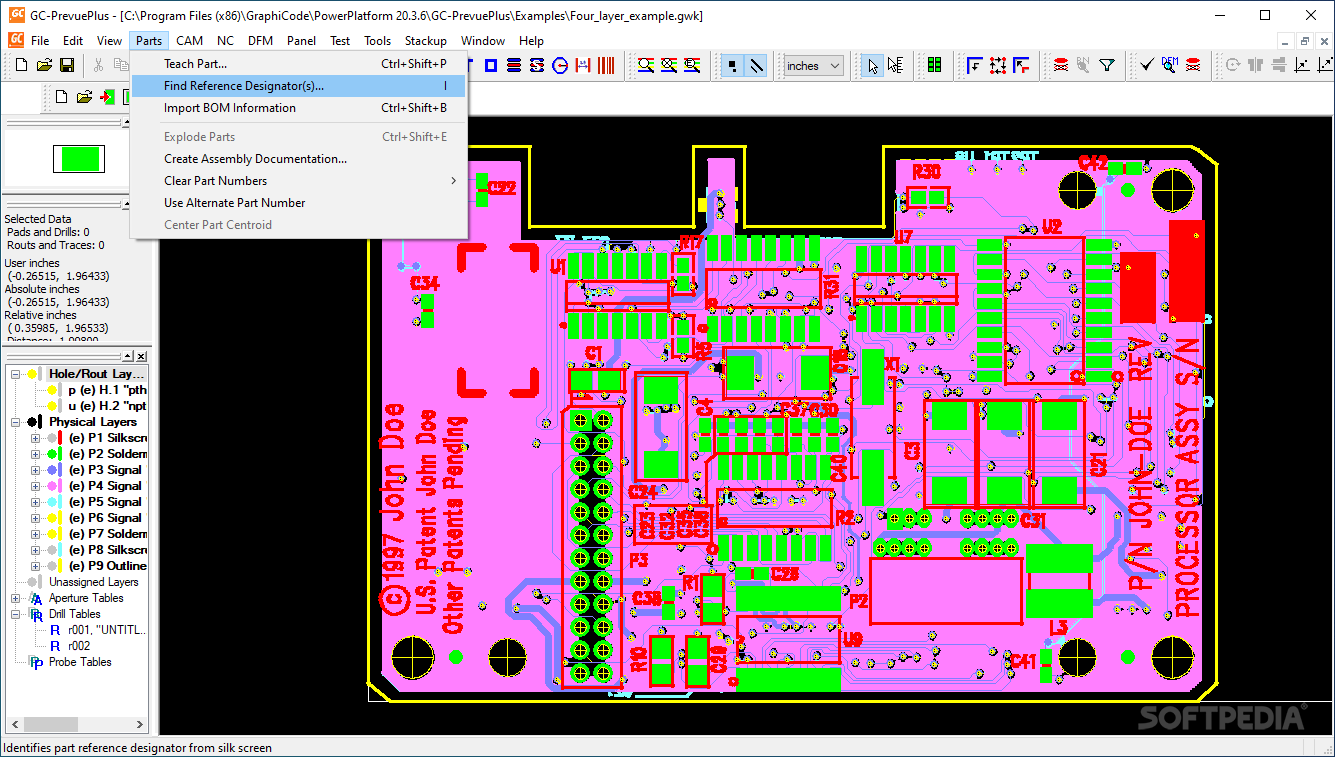This screenshot has width=1335, height=757.
Task: Click the blue corner with arrow icon
Action: (x=974, y=66)
